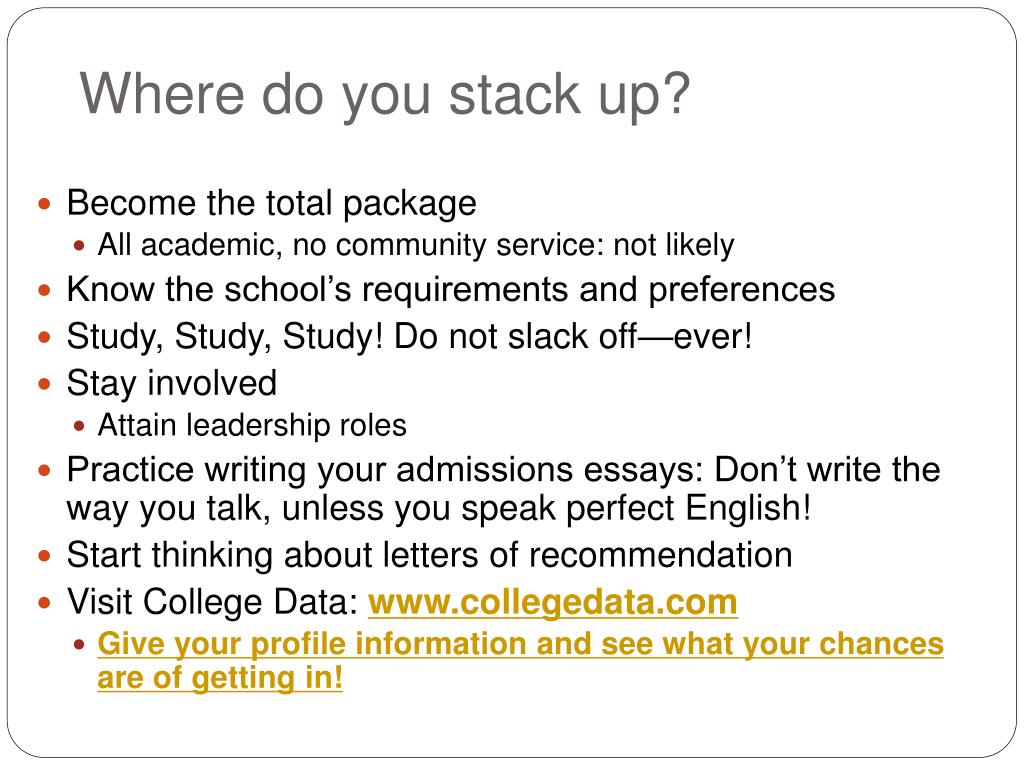Screen dimensions: 1024x768
Task: Click the 'Study, Study, Study!' line
Action: click(x=409, y=336)
